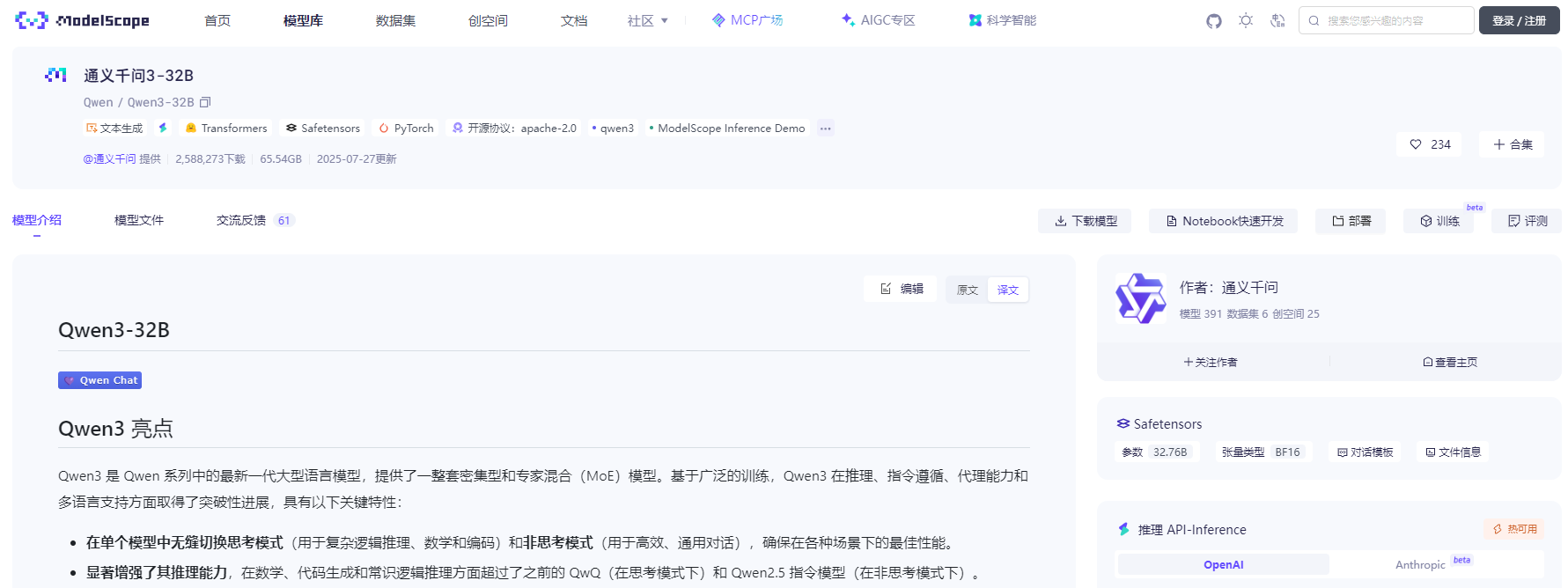
Task: Click the PyTorch tag
Action: coord(407,128)
